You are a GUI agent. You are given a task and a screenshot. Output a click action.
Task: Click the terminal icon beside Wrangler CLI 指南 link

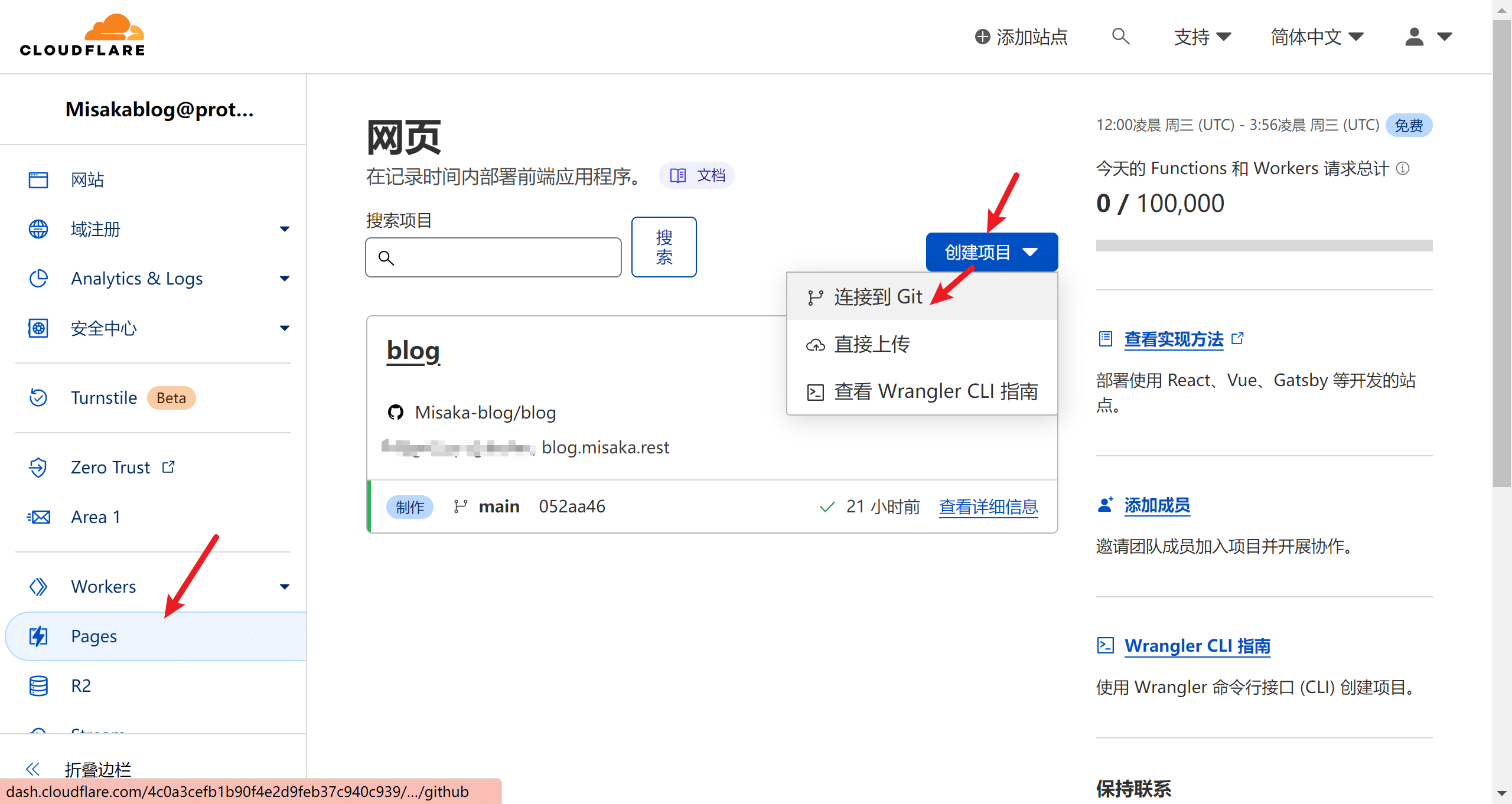coord(1105,645)
